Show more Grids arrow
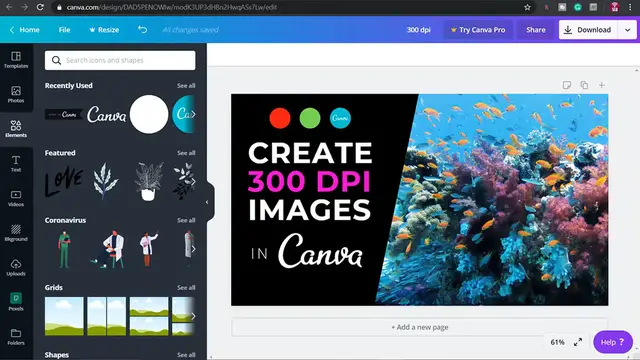The height and width of the screenshot is (360, 640). [193, 316]
